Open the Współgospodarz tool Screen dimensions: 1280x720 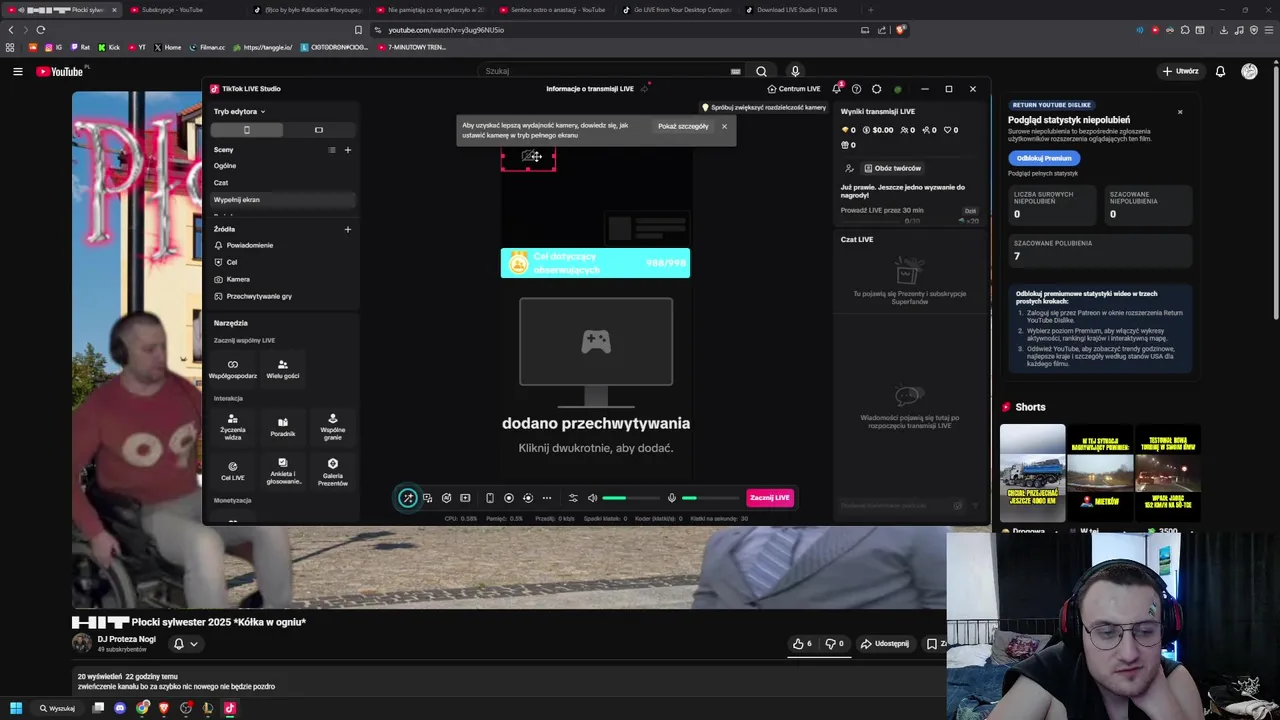click(x=233, y=369)
